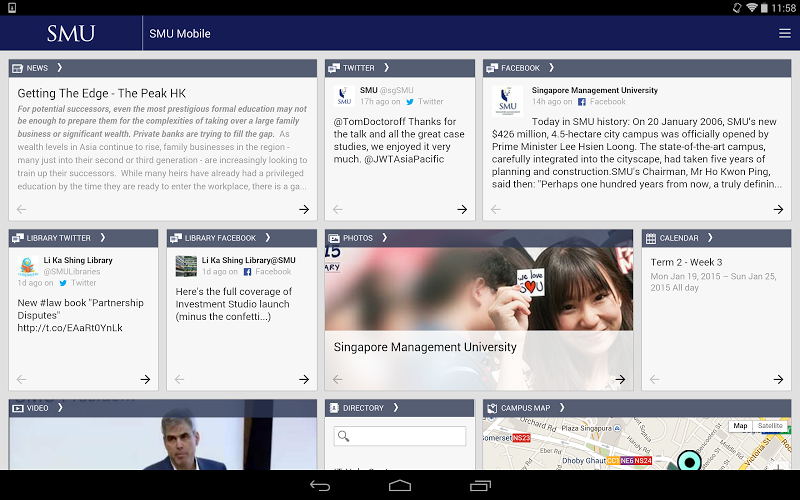Viewport: 800px width, 500px height.
Task: Click the Library Facebook panel icon
Action: pos(176,238)
